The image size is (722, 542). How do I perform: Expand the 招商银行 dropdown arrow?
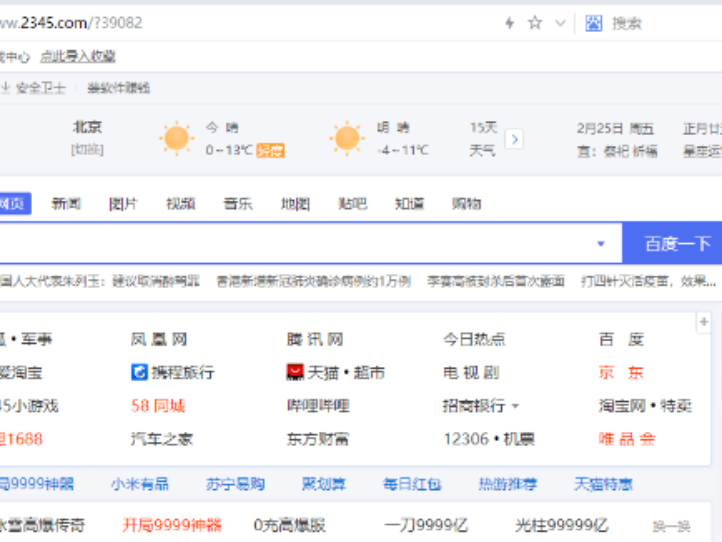516,406
